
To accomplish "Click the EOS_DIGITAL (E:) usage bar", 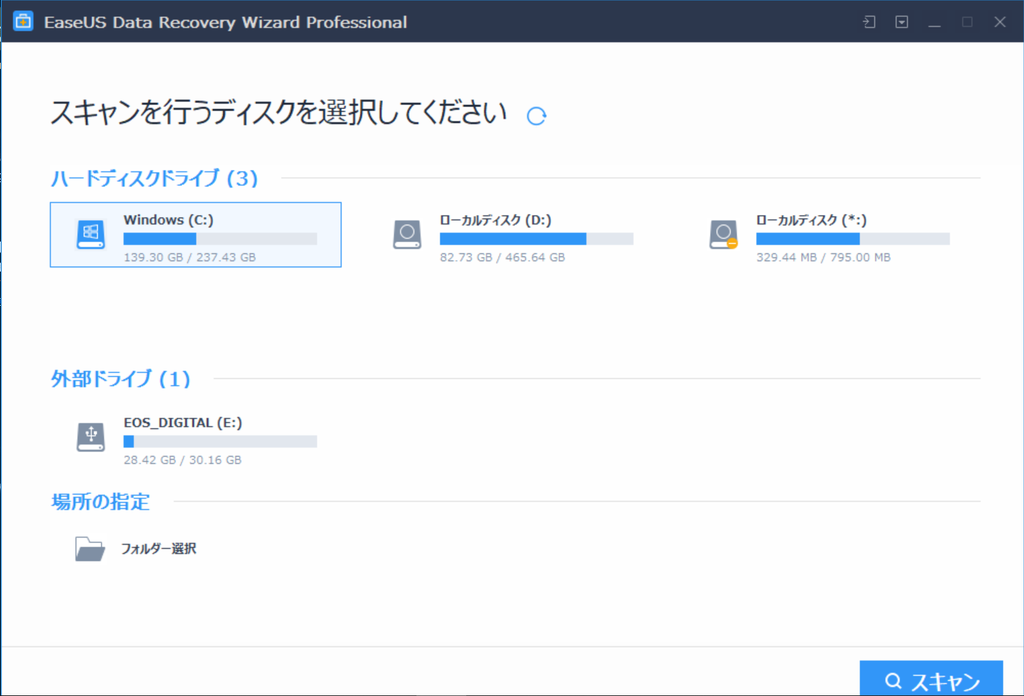I will [220, 441].
